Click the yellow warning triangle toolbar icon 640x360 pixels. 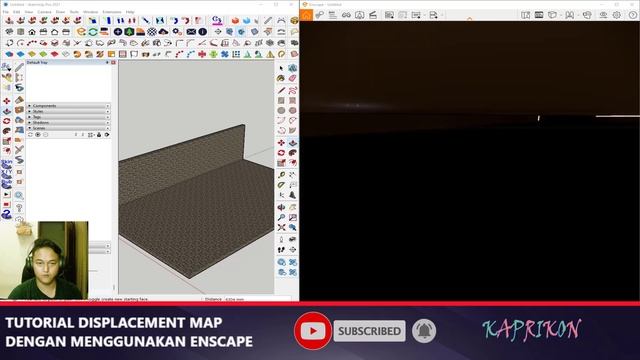[x=270, y=54]
